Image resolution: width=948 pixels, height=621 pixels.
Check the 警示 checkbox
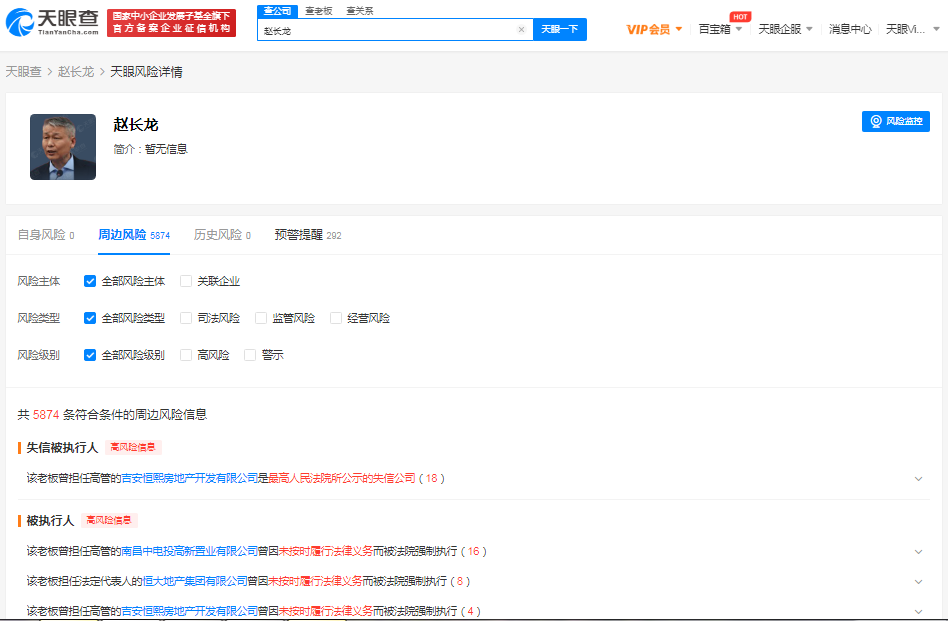(250, 355)
